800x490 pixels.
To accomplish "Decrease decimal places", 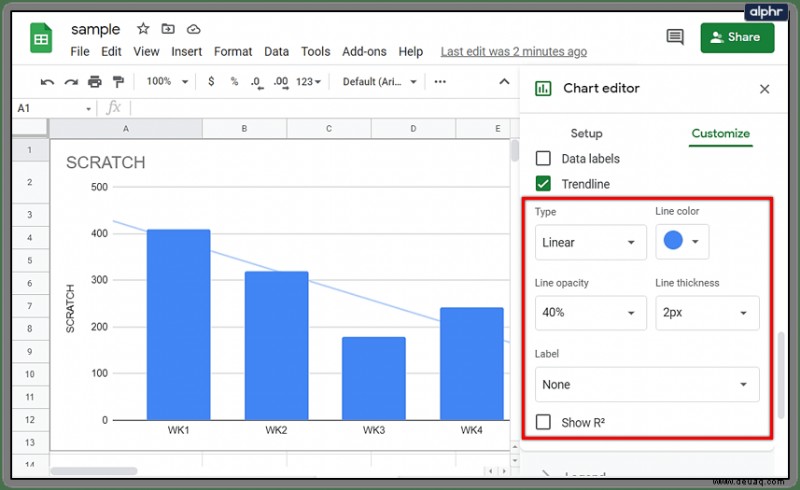I will click(257, 82).
